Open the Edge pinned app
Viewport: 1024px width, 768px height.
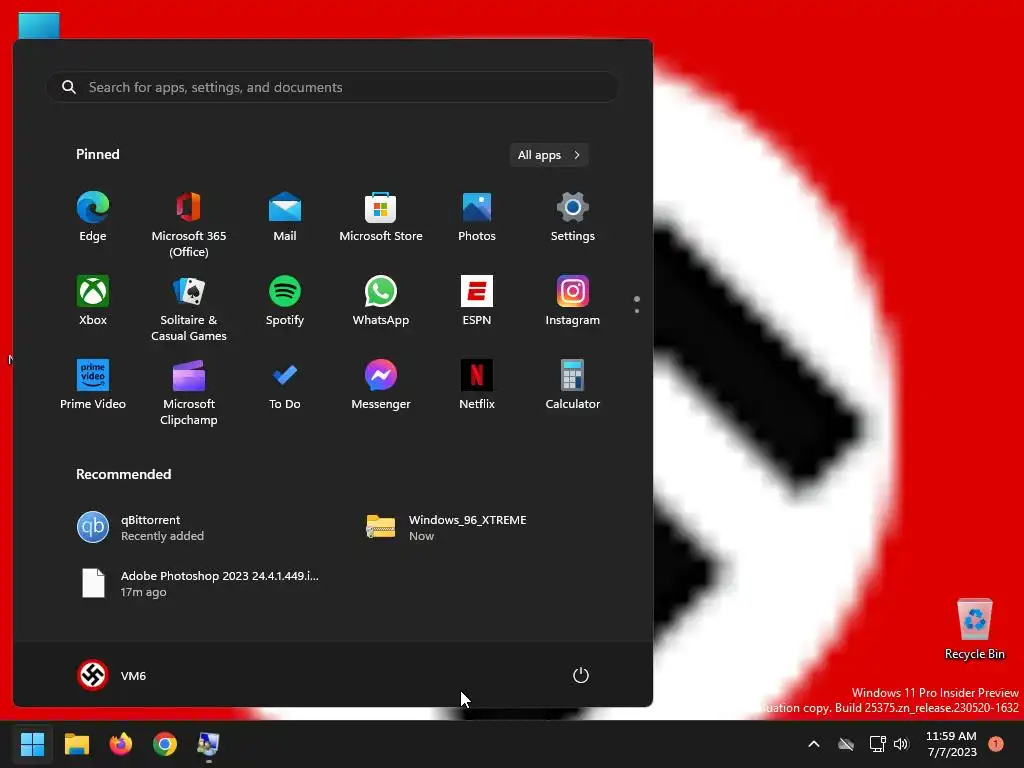click(x=93, y=217)
